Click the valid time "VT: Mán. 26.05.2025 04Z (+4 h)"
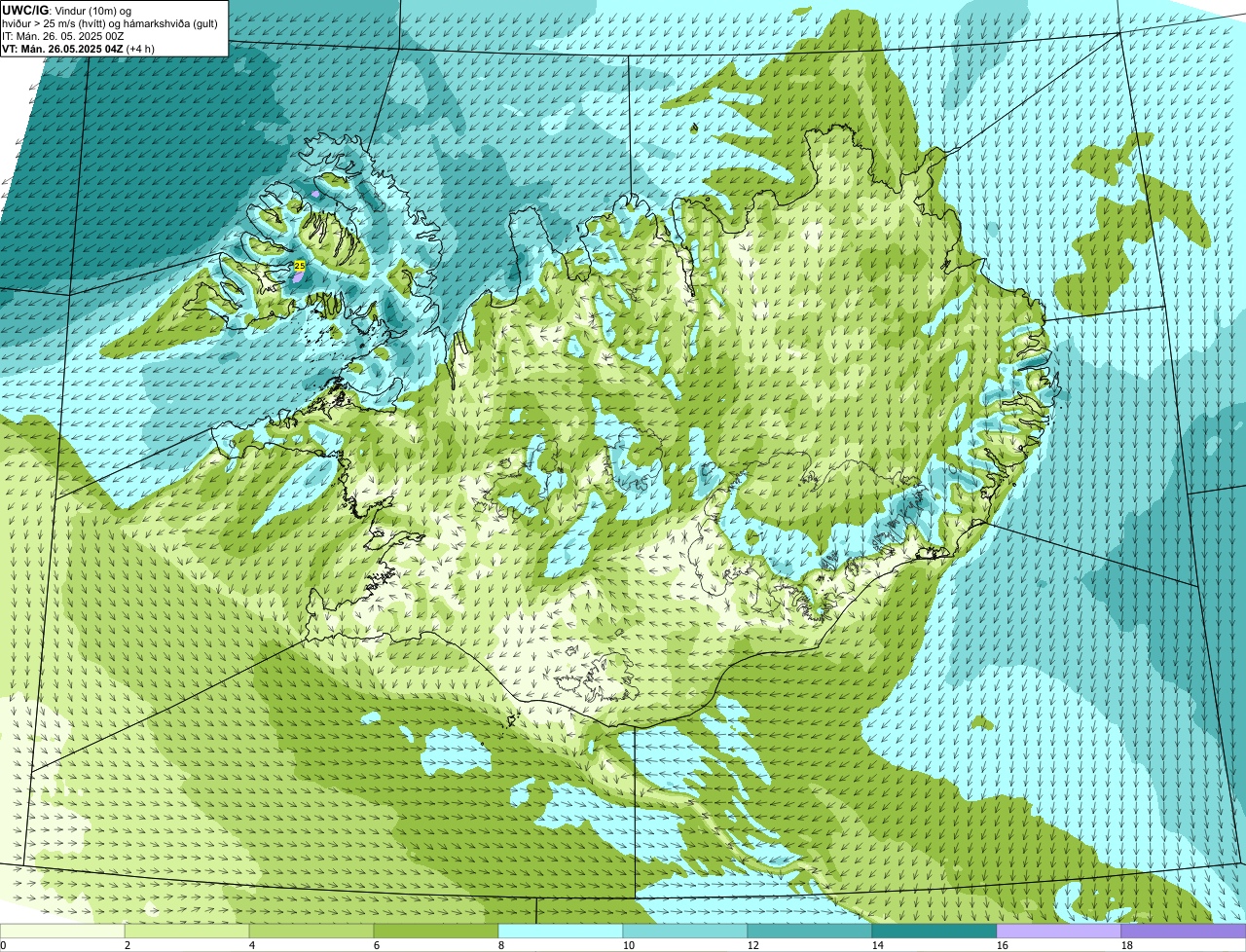 click(x=78, y=49)
